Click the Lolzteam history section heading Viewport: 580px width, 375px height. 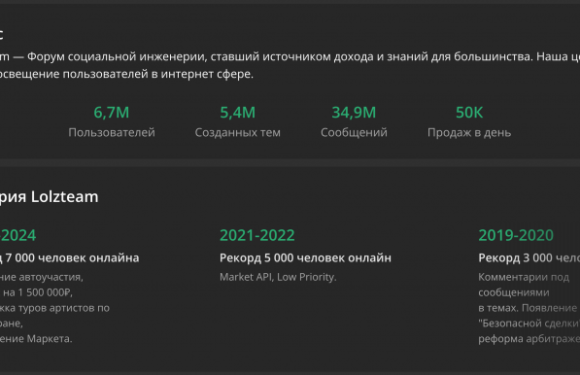(49, 197)
